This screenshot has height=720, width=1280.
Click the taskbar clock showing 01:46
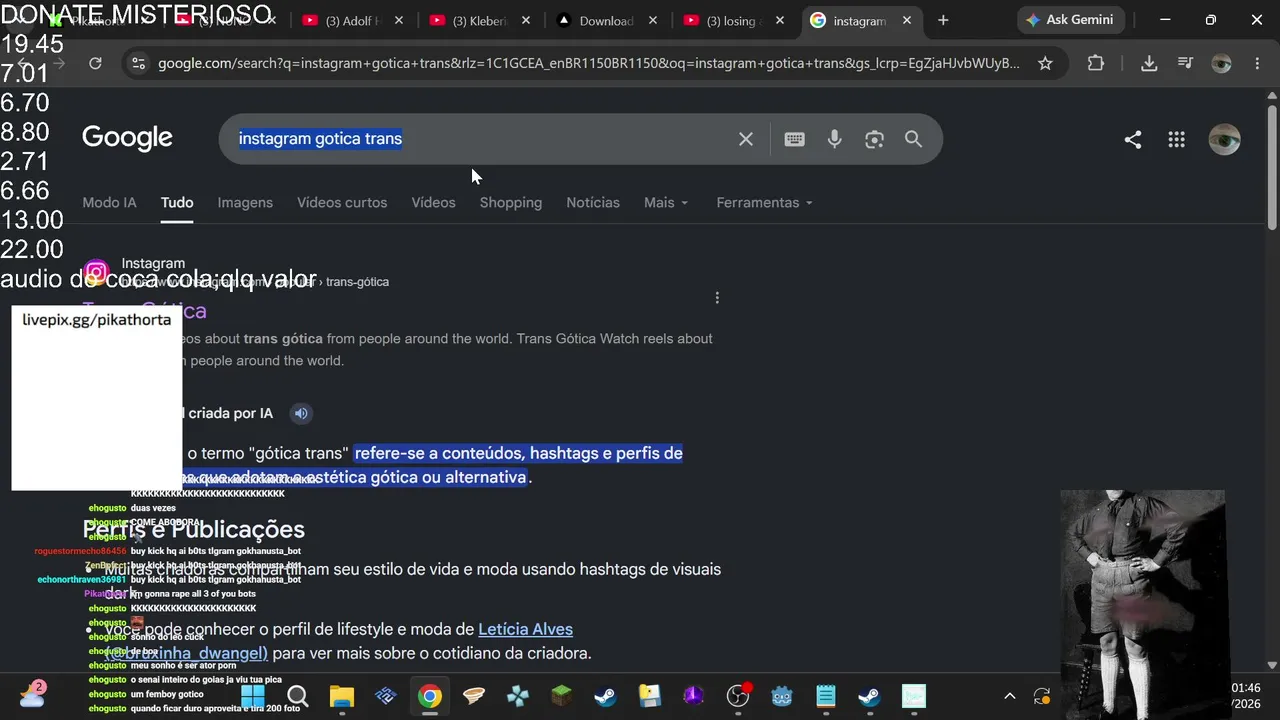(1246, 688)
